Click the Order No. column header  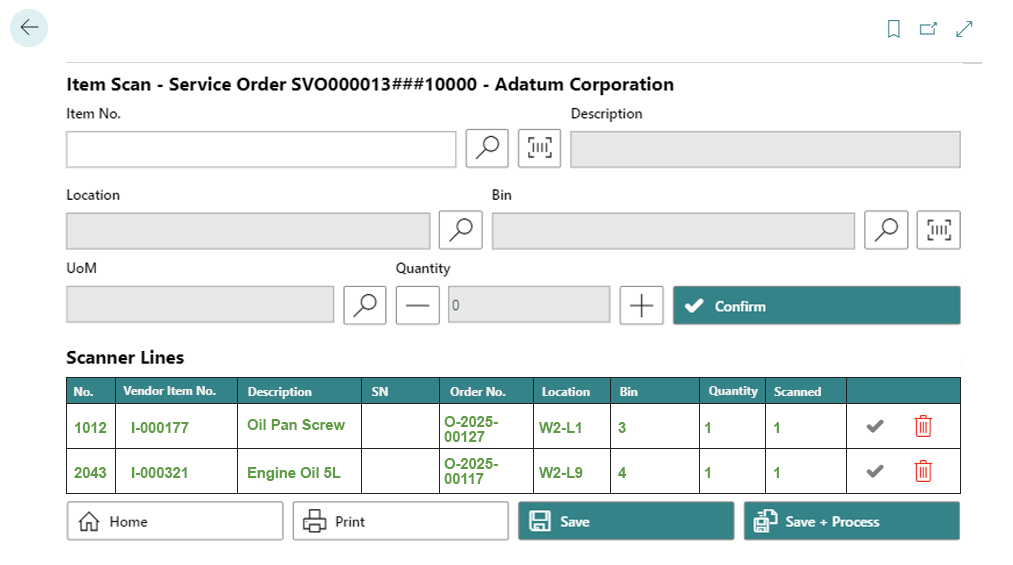pos(478,391)
